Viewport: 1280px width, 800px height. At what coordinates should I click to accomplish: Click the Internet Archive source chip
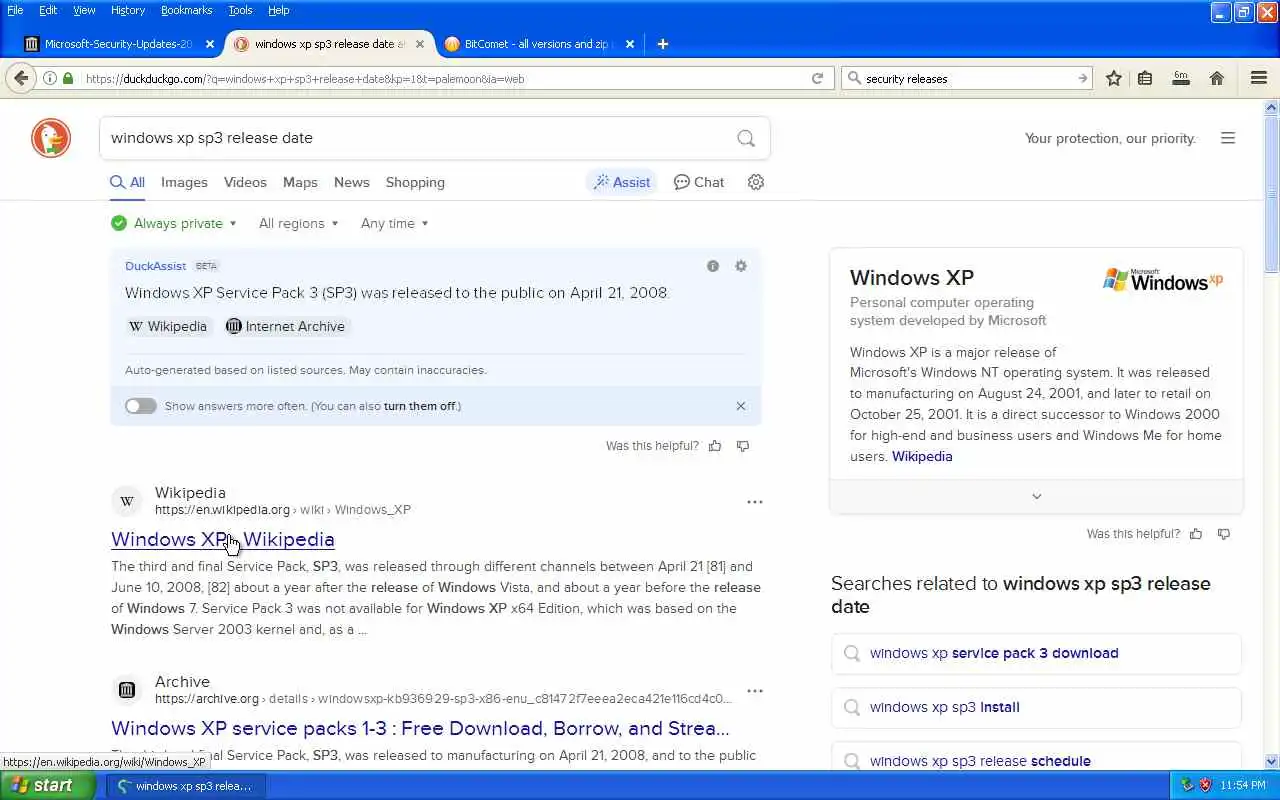285,326
